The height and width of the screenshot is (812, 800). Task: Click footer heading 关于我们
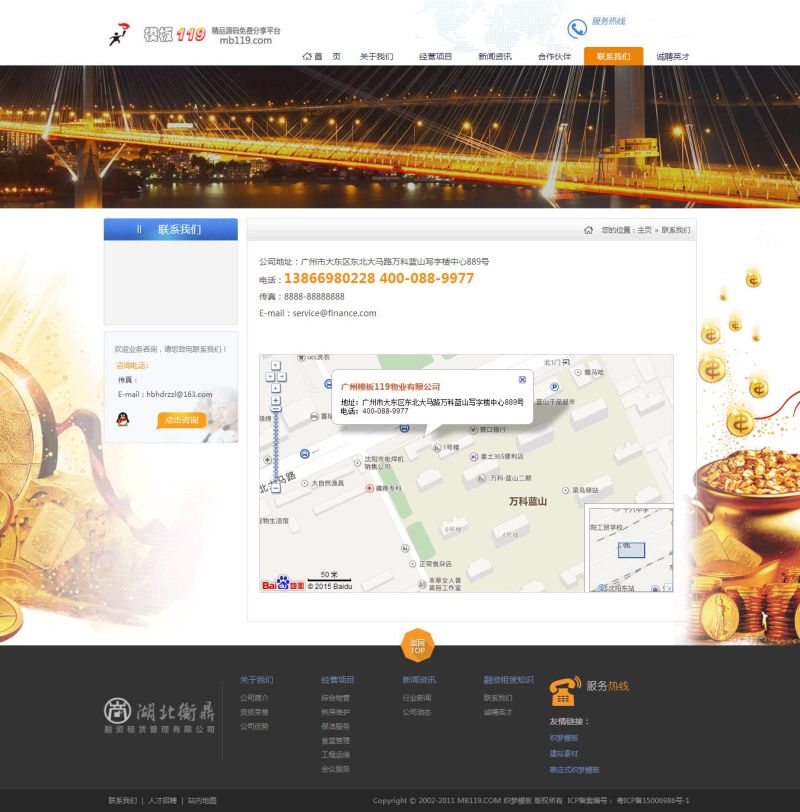(x=256, y=680)
